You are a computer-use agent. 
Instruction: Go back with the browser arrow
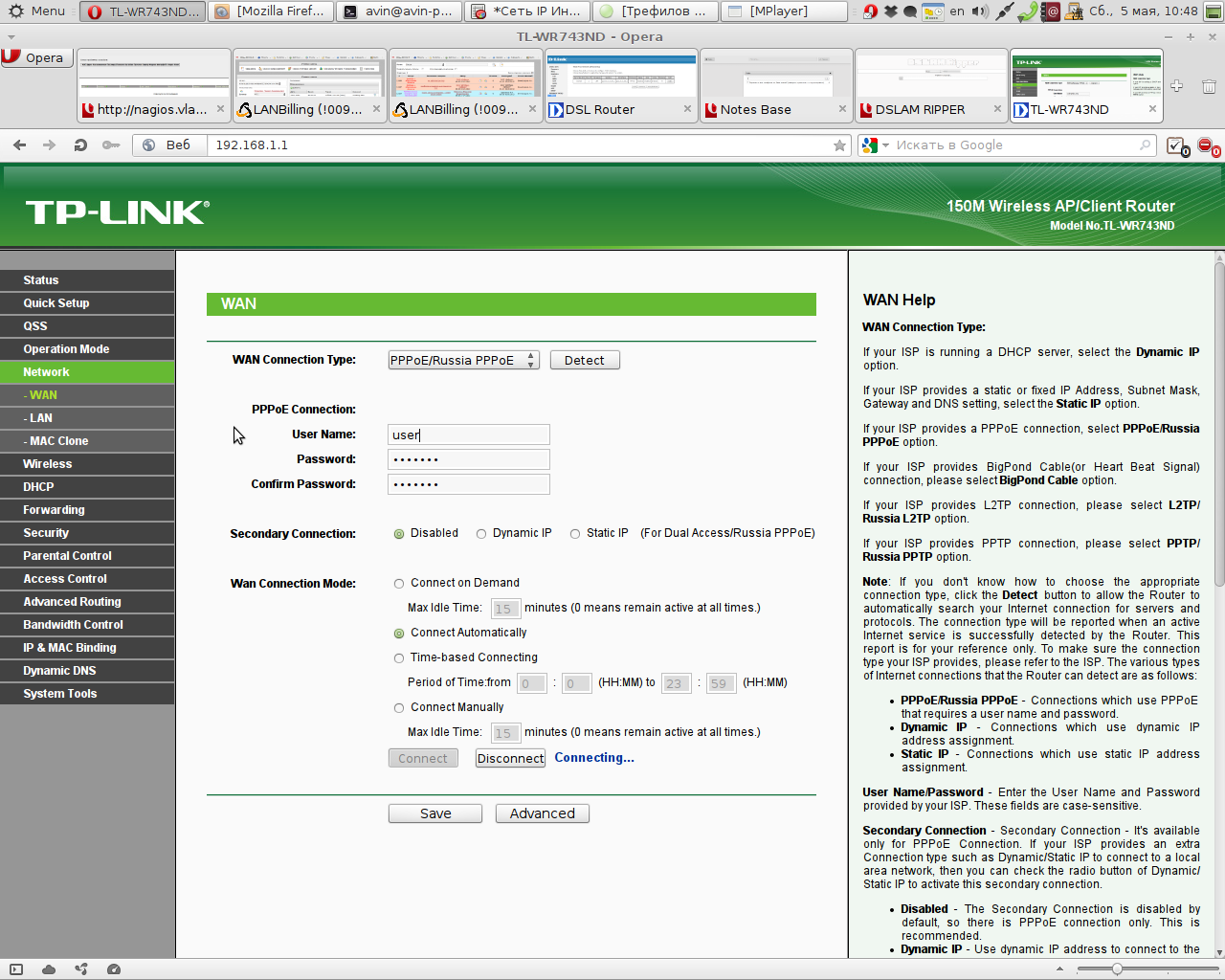(x=20, y=145)
